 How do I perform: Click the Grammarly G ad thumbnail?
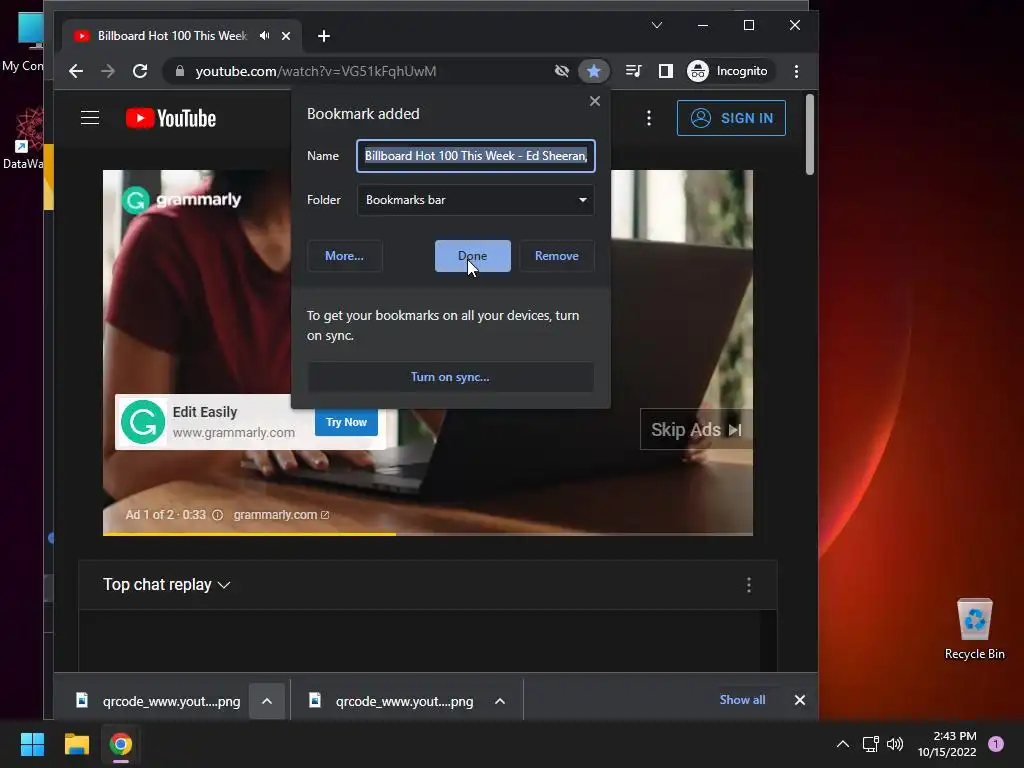tap(143, 422)
